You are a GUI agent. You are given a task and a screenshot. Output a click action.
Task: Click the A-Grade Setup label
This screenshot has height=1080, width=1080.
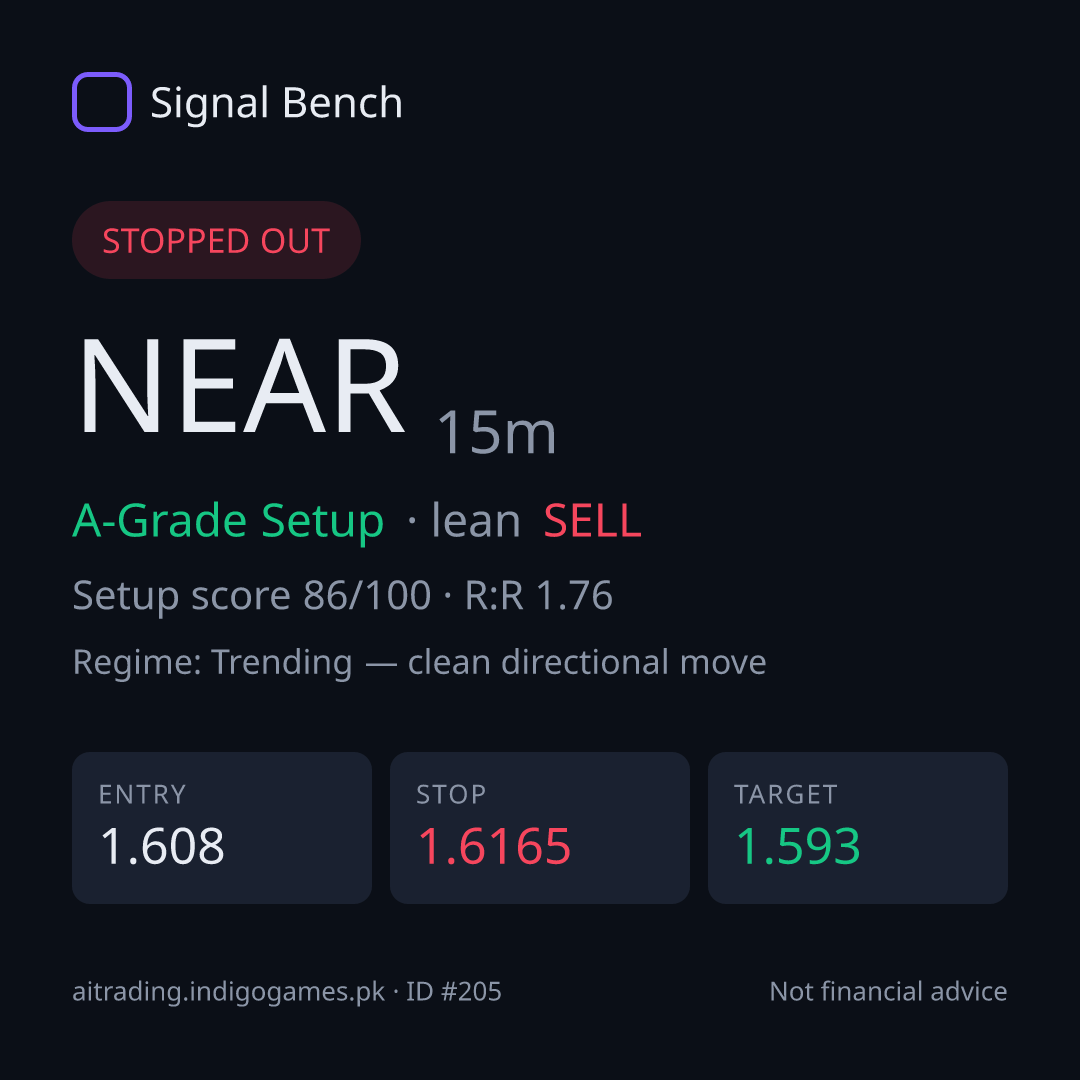[x=228, y=521]
